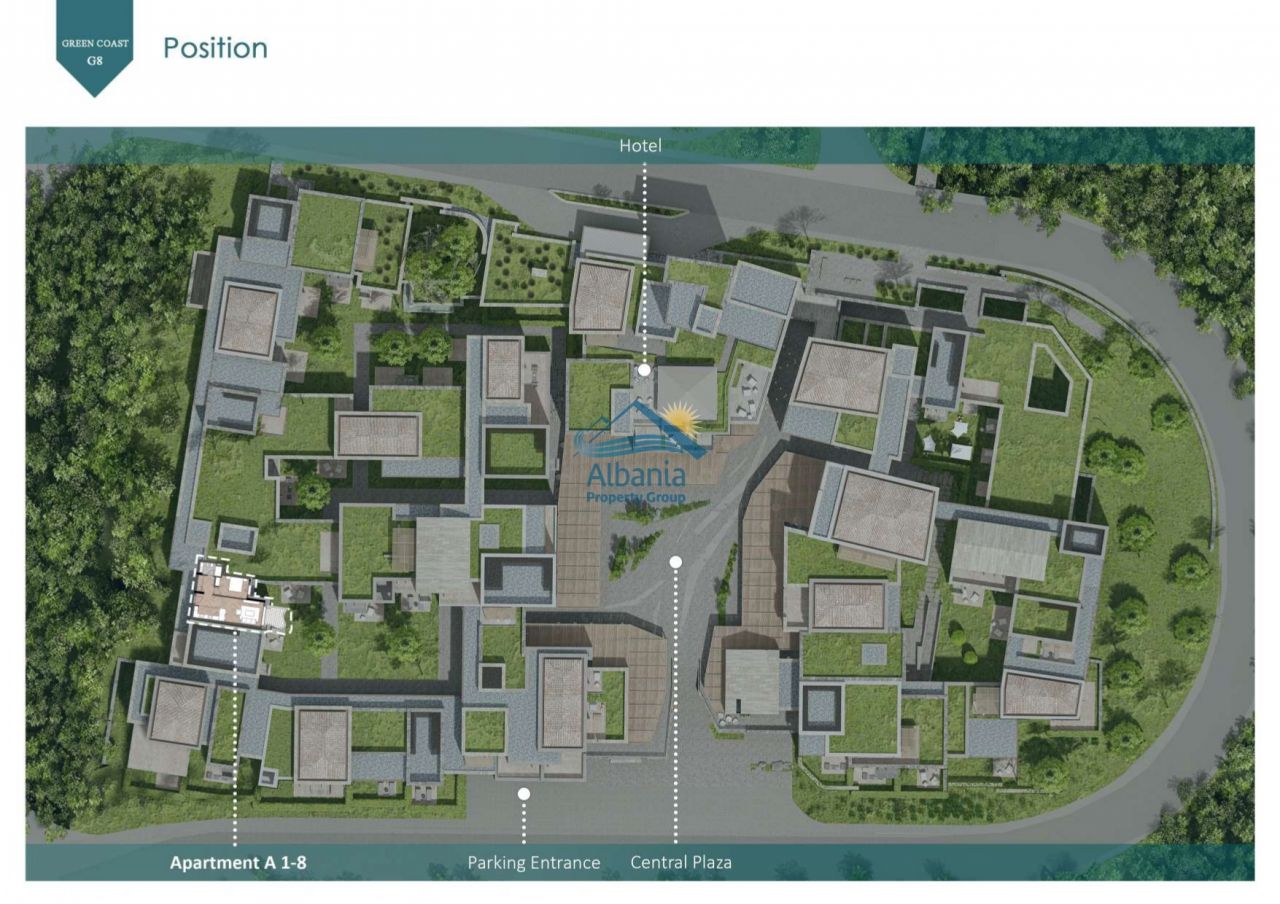The height and width of the screenshot is (904, 1280).
Task: Select the largest tiled-roof building right of plaza
Action: pyautogui.click(x=882, y=513)
